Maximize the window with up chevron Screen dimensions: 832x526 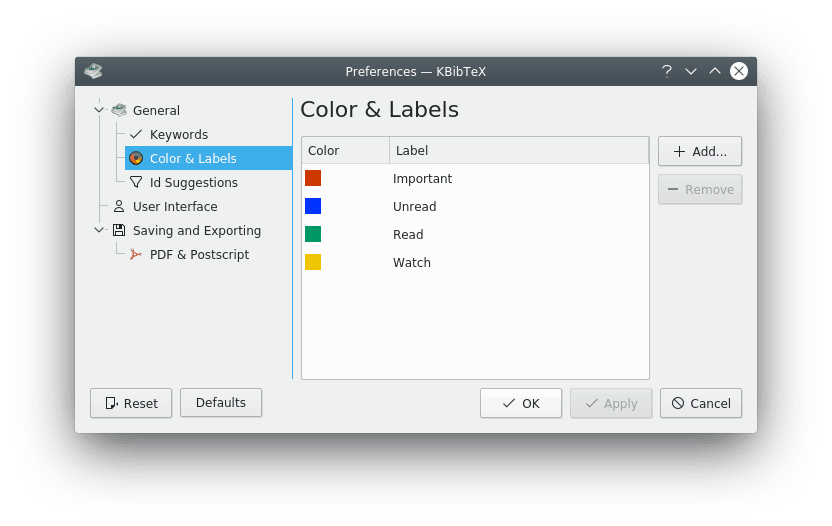[x=715, y=71]
